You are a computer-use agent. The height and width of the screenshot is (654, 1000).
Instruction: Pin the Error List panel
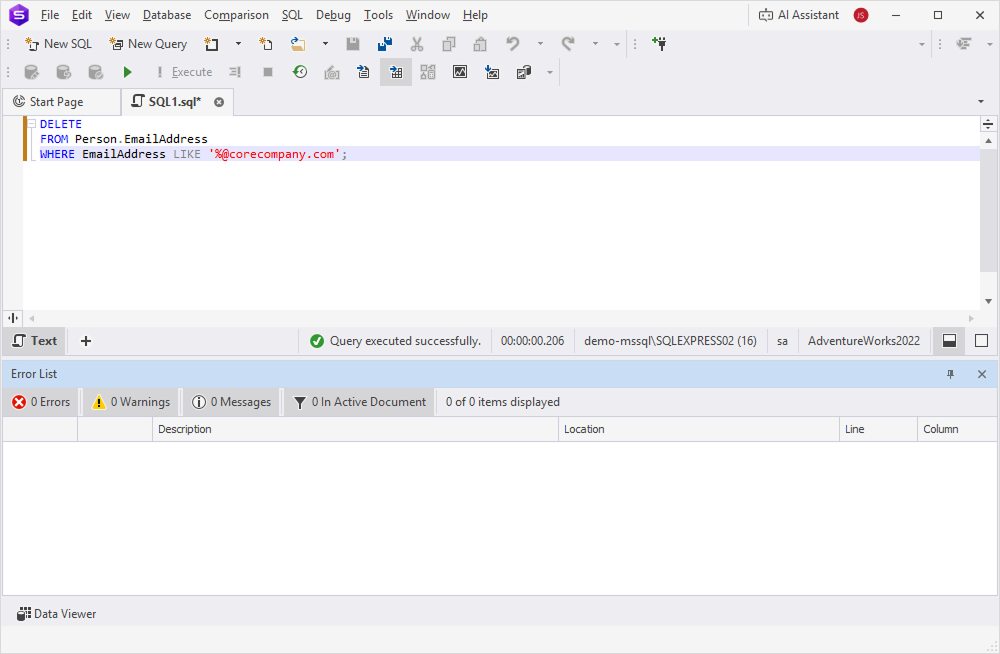(950, 373)
